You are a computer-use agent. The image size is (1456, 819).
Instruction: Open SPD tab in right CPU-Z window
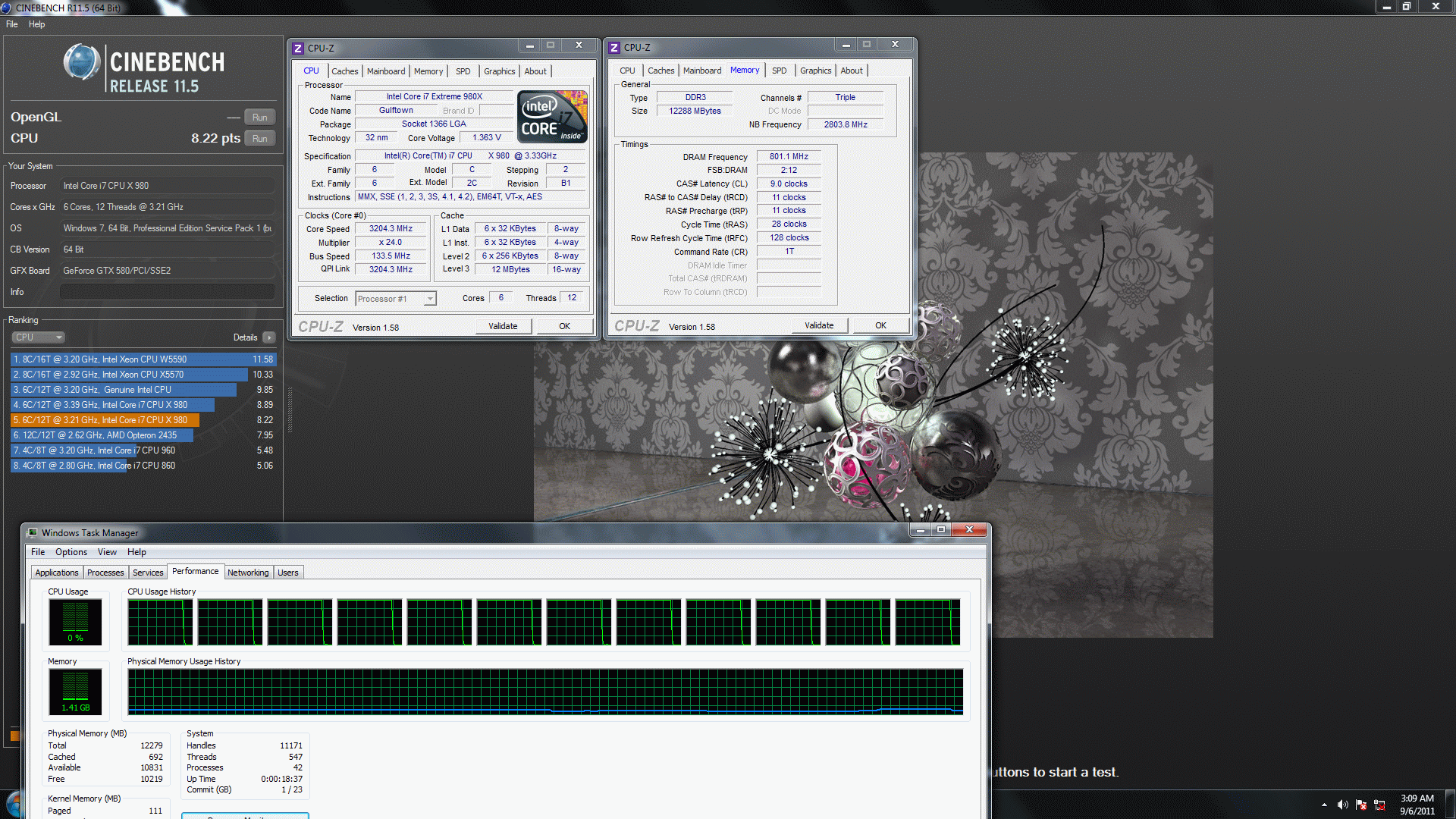point(780,71)
